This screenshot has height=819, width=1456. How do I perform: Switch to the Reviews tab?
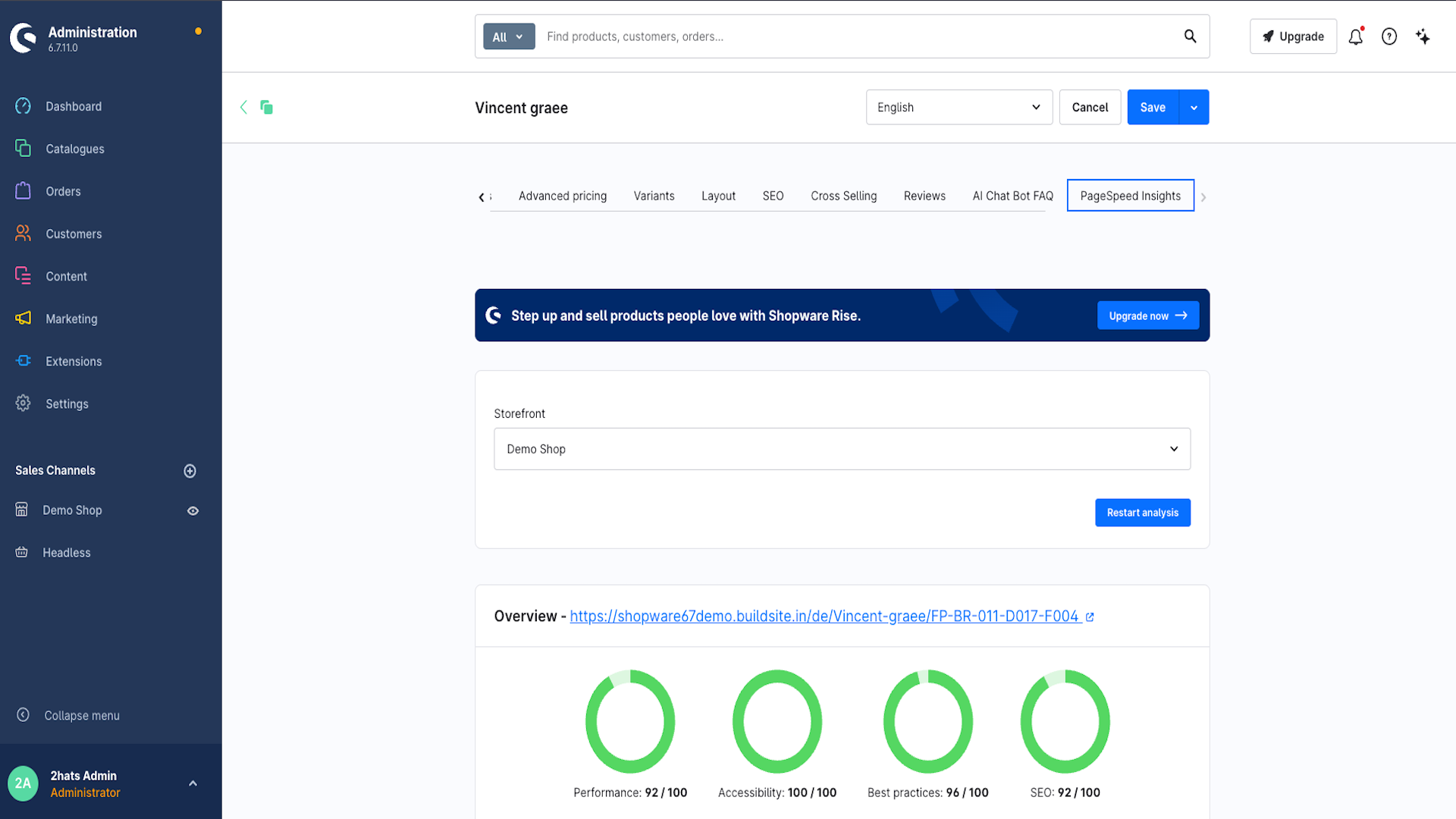924,196
